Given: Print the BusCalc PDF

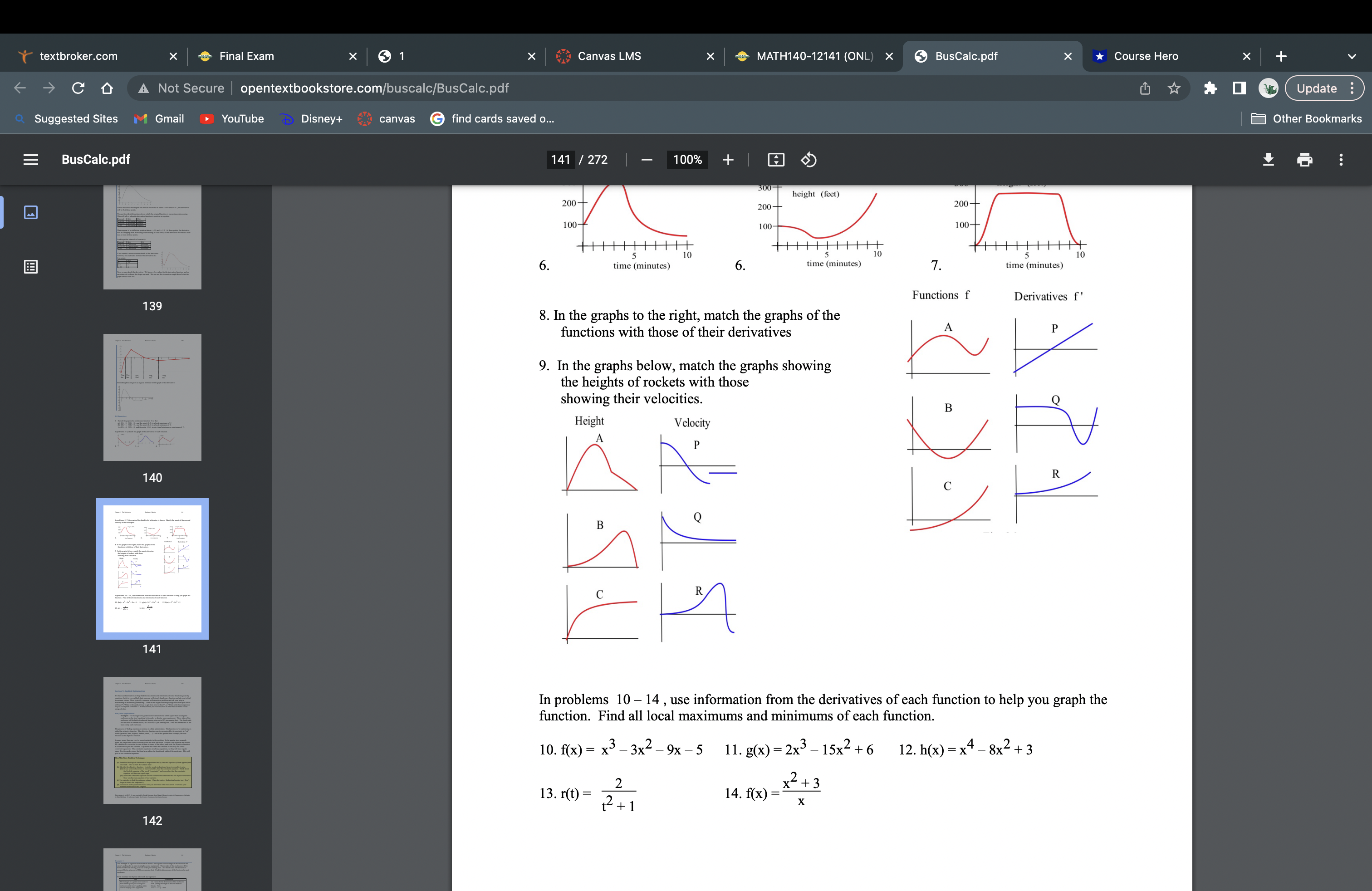Looking at the screenshot, I should 1305,160.
